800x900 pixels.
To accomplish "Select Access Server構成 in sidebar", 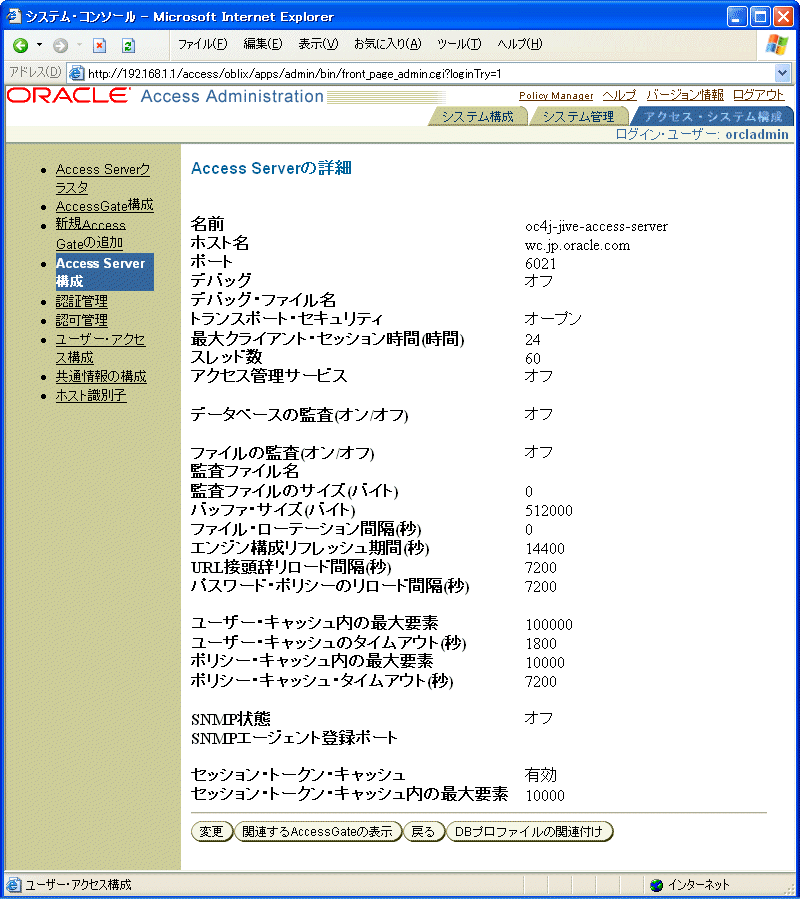I will (104, 272).
